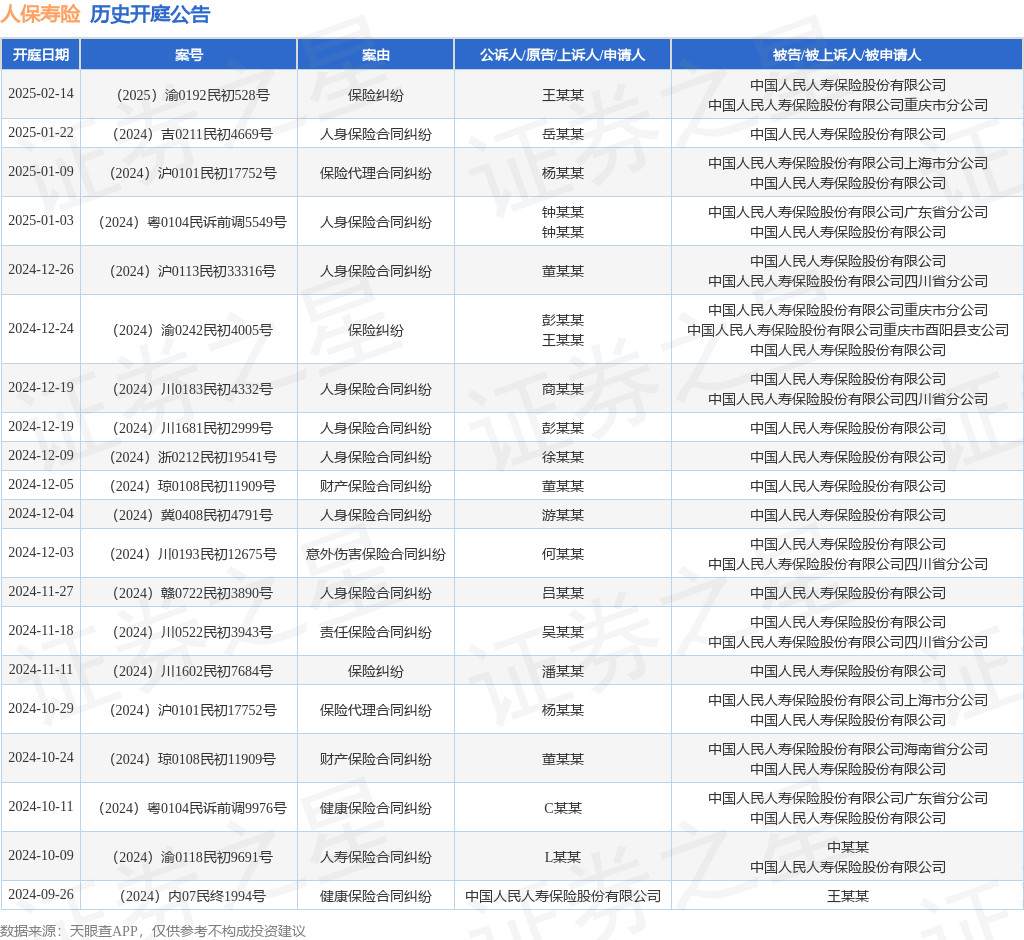Select the date cell 2024-12-09
Image resolution: width=1024 pixels, height=940 pixels.
click(40, 456)
